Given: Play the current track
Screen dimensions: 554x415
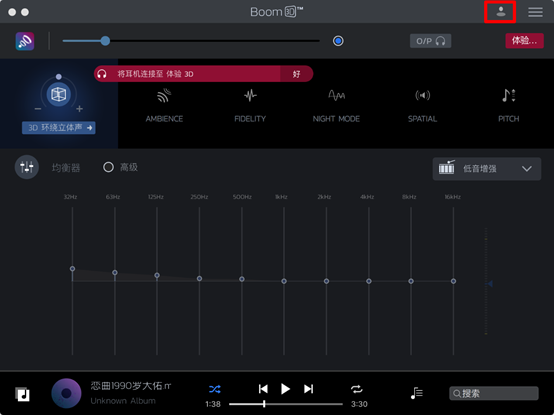Looking at the screenshot, I should coord(285,389).
